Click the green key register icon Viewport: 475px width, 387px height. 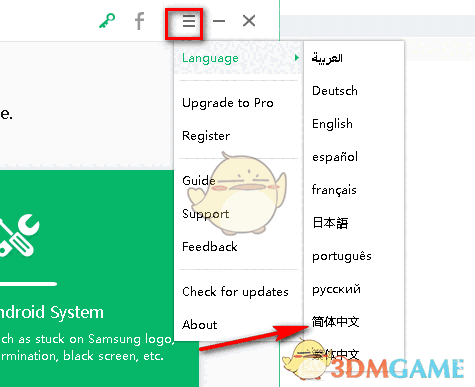(x=107, y=21)
